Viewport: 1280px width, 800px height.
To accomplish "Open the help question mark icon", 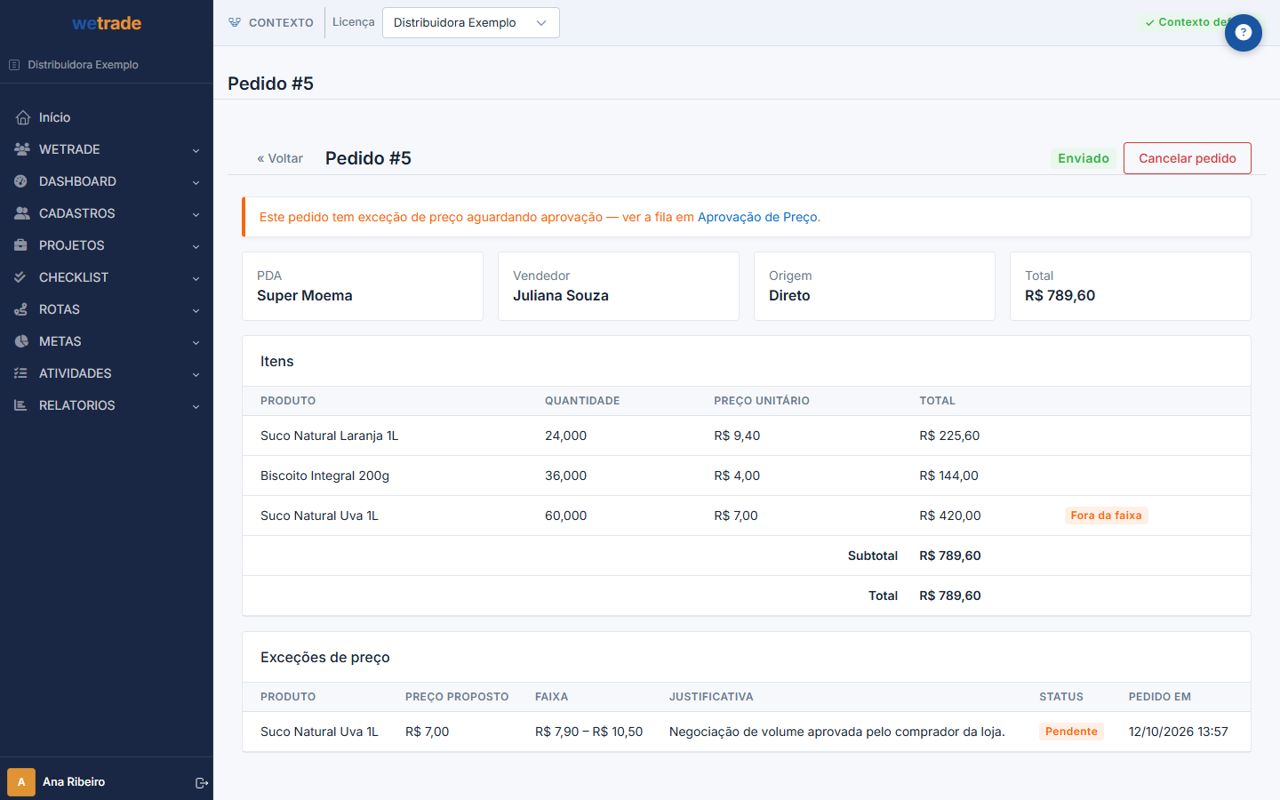I will pyautogui.click(x=1243, y=33).
